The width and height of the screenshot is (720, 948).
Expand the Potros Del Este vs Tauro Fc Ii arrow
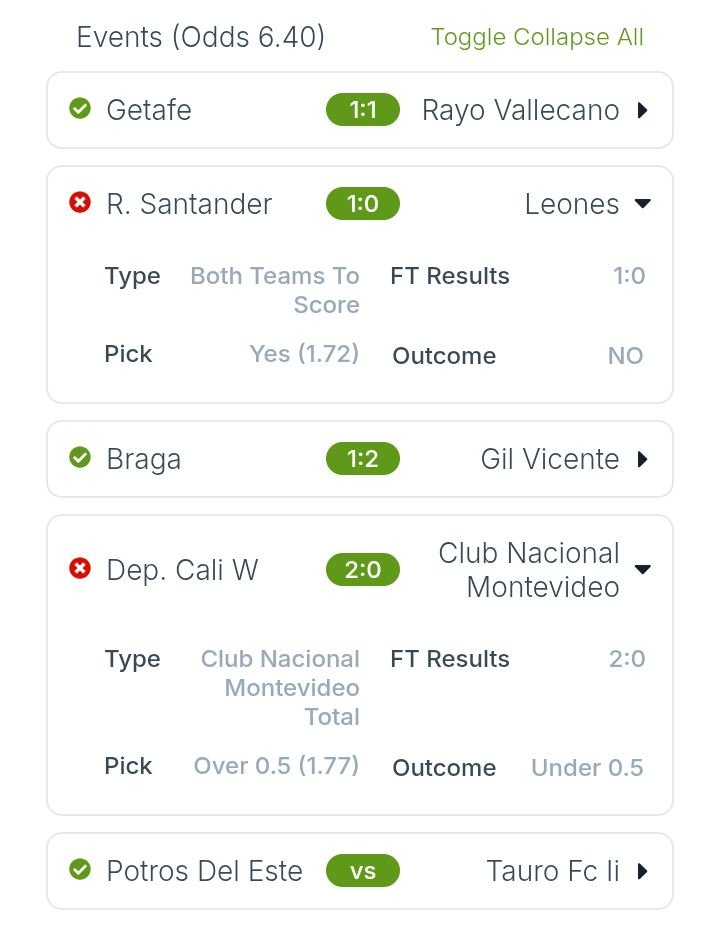643,871
